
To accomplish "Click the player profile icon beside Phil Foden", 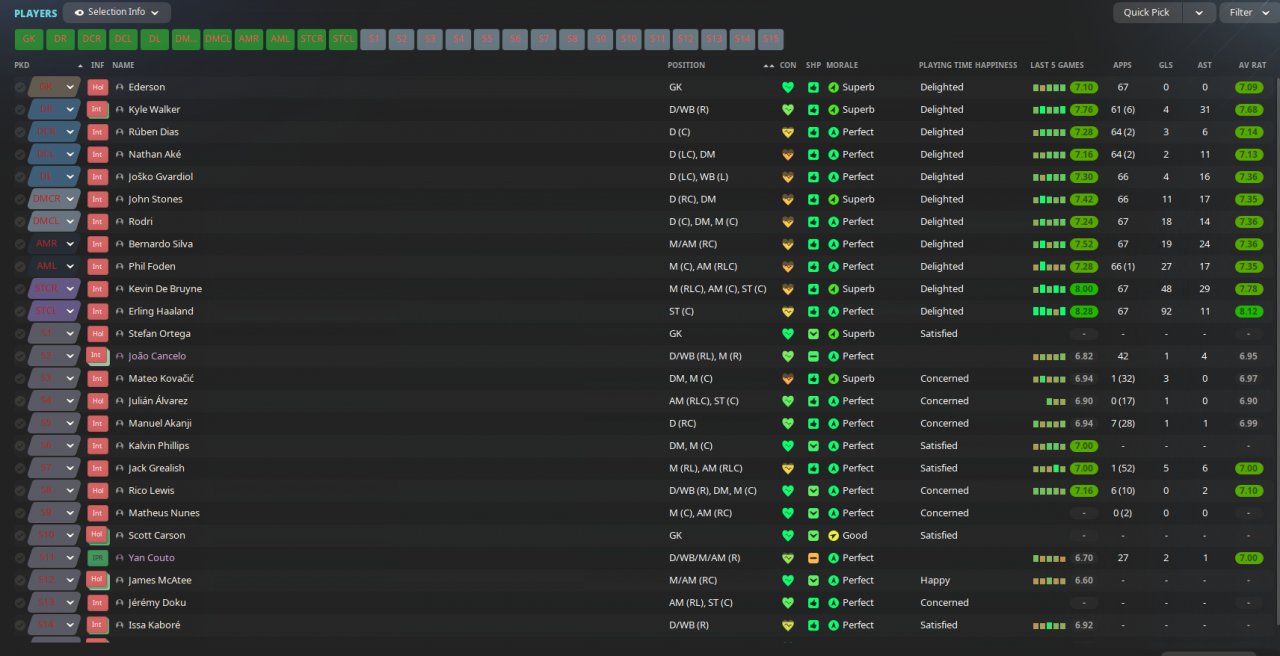I will coord(120,267).
